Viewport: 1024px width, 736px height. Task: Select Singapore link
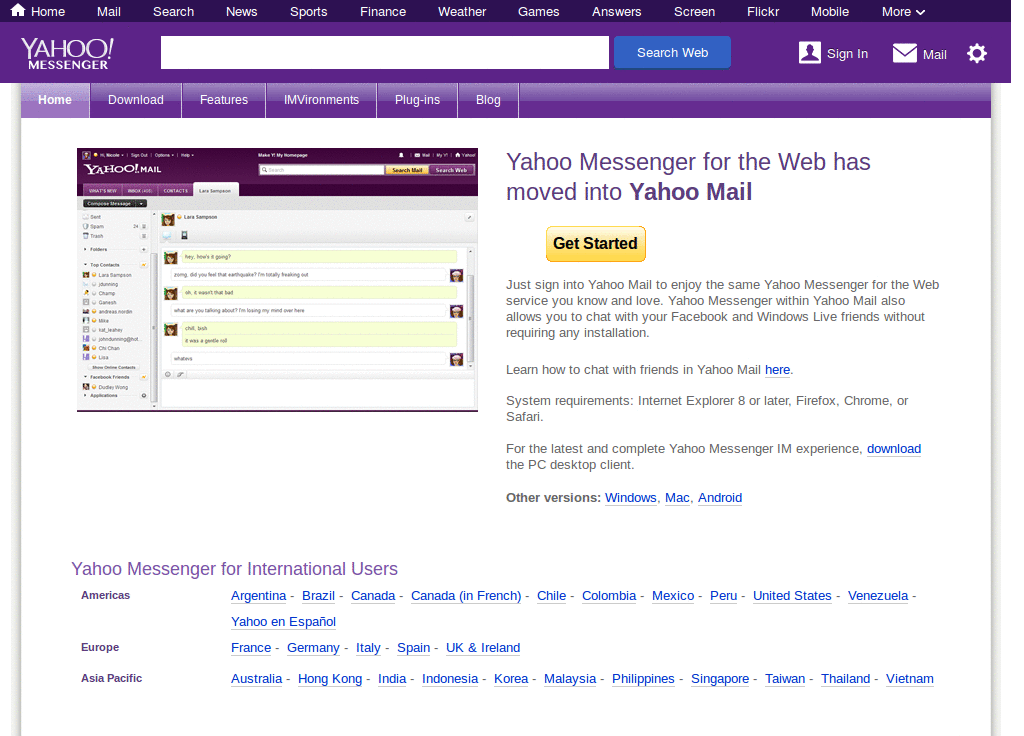point(720,679)
